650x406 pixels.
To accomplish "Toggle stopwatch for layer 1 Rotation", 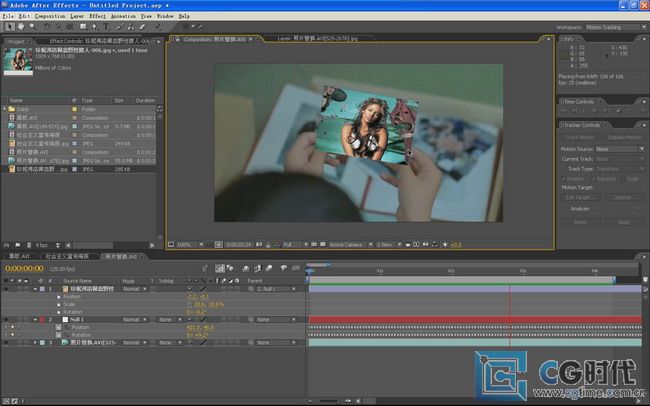I will pyautogui.click(x=58, y=312).
